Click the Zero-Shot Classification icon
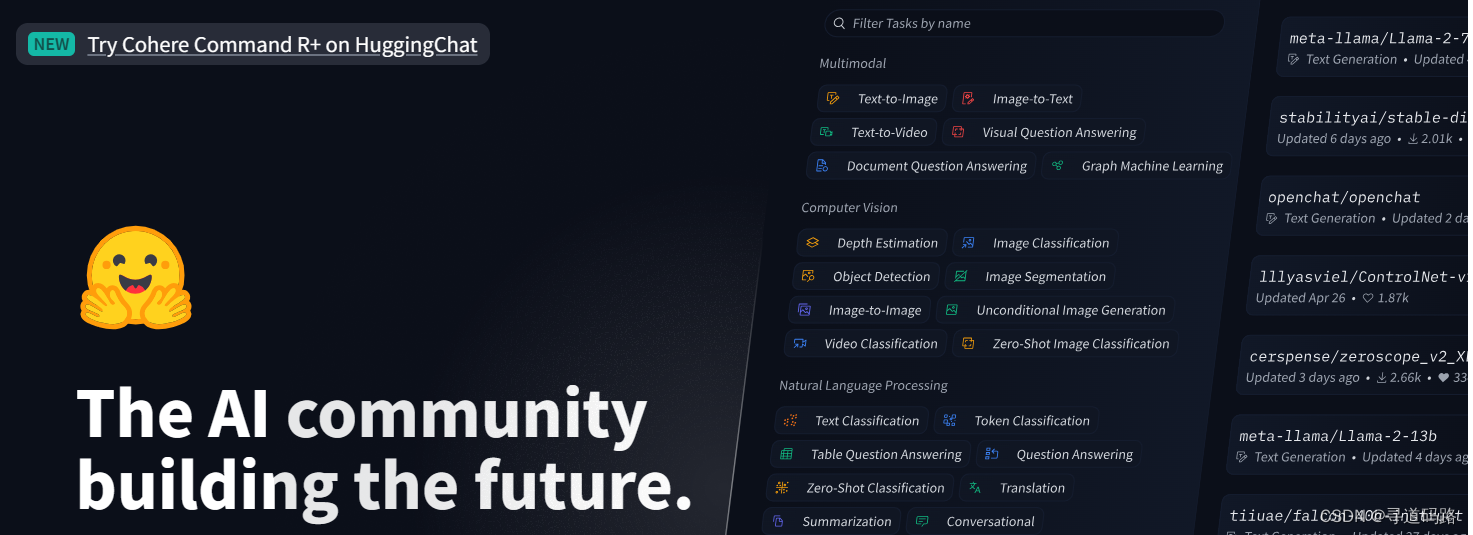This screenshot has height=535, width=1473. 782,488
